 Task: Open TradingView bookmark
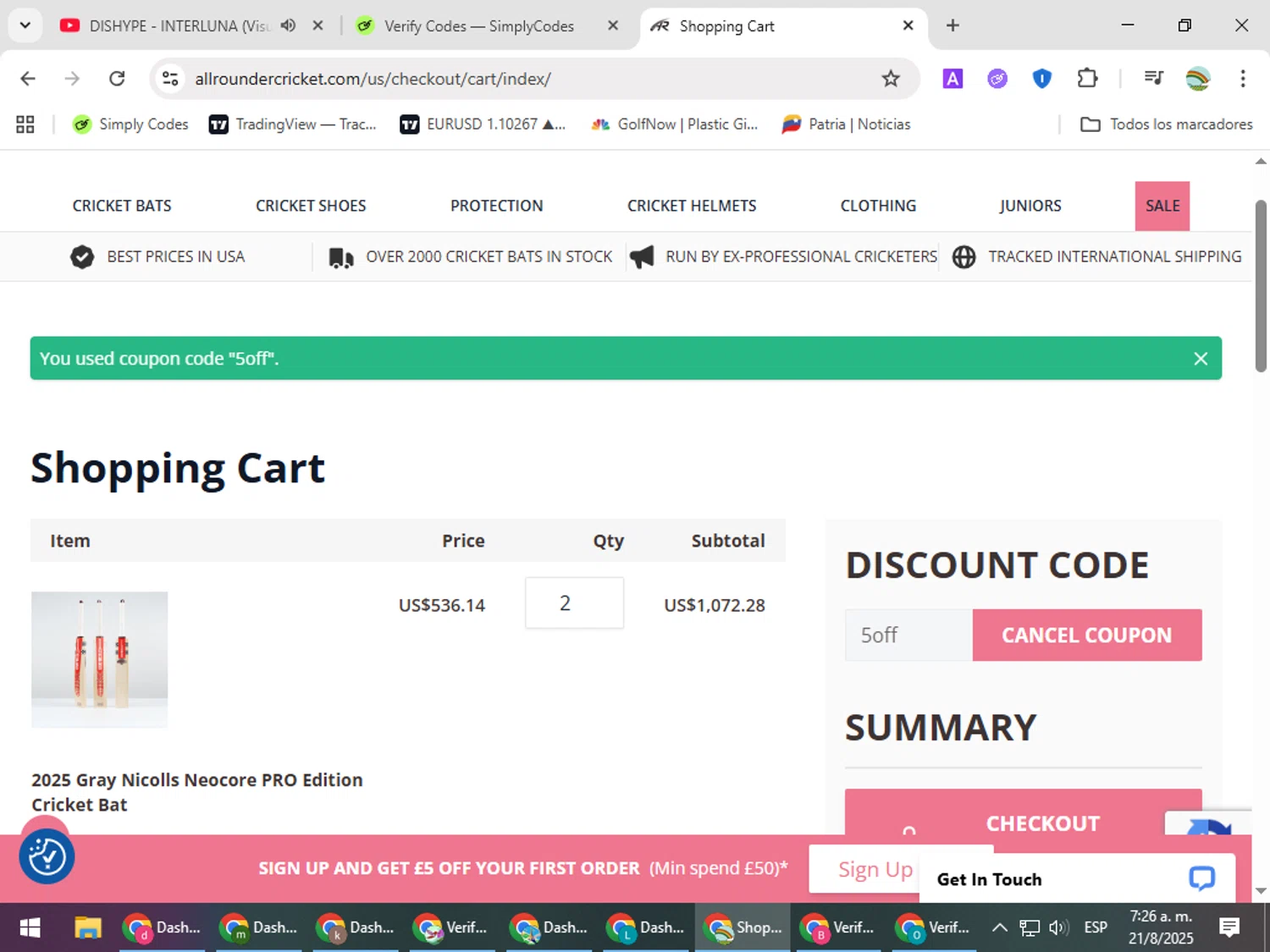pyautogui.click(x=293, y=124)
